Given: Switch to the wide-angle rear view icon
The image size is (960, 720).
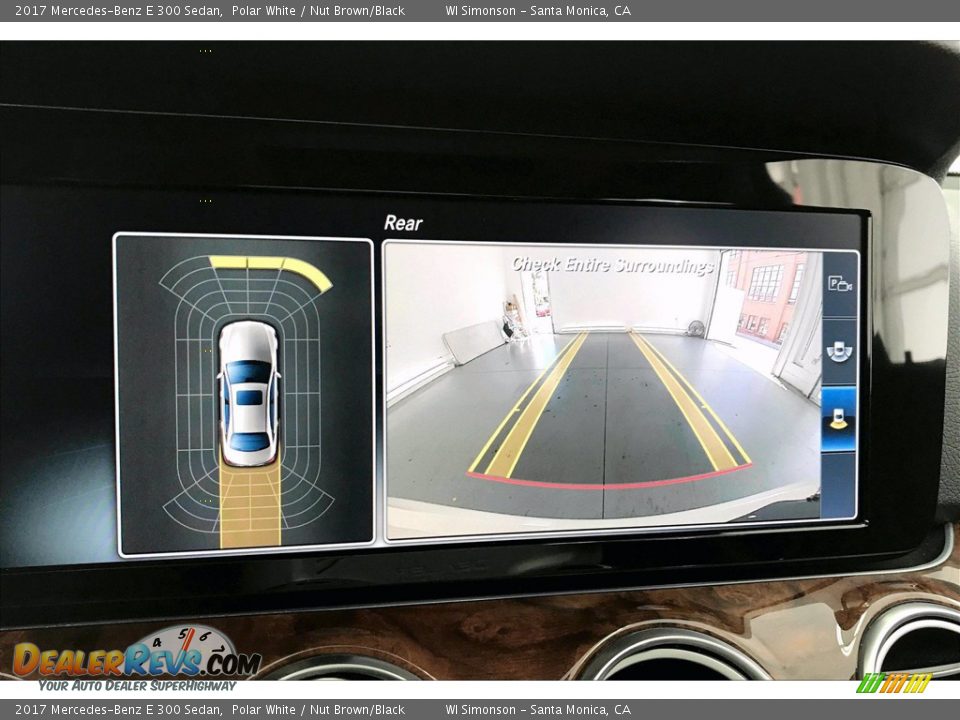Looking at the screenshot, I should coord(839,351).
